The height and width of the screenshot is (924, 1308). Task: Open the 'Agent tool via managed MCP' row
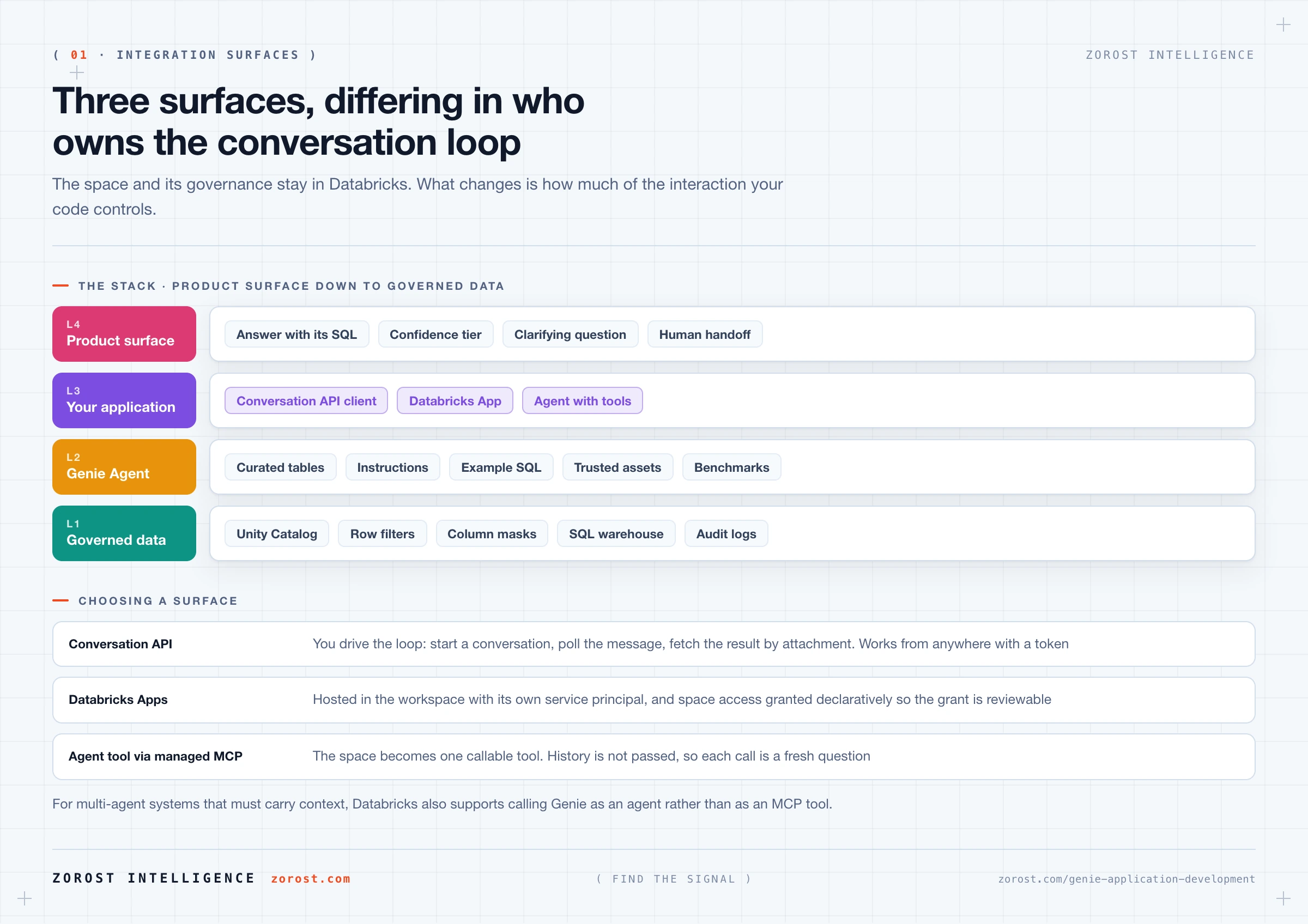tap(653, 757)
